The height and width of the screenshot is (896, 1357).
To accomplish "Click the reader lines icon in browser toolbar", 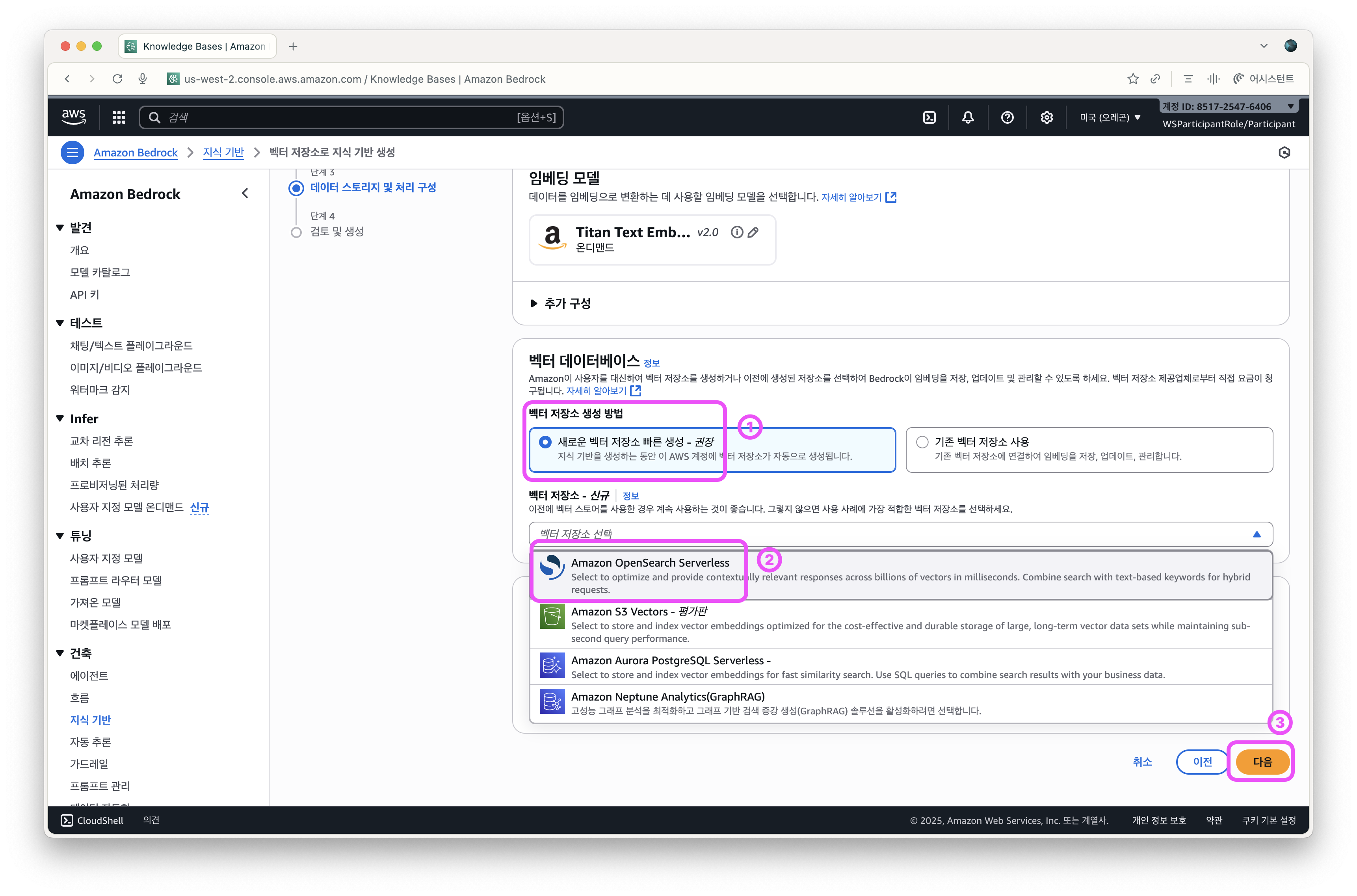I will (x=1188, y=79).
